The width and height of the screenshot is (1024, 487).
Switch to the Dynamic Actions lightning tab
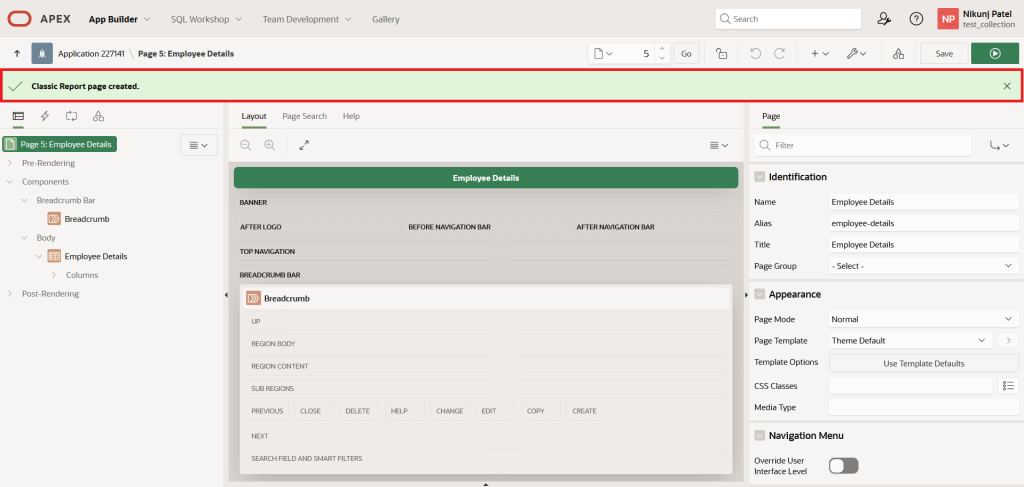45,116
